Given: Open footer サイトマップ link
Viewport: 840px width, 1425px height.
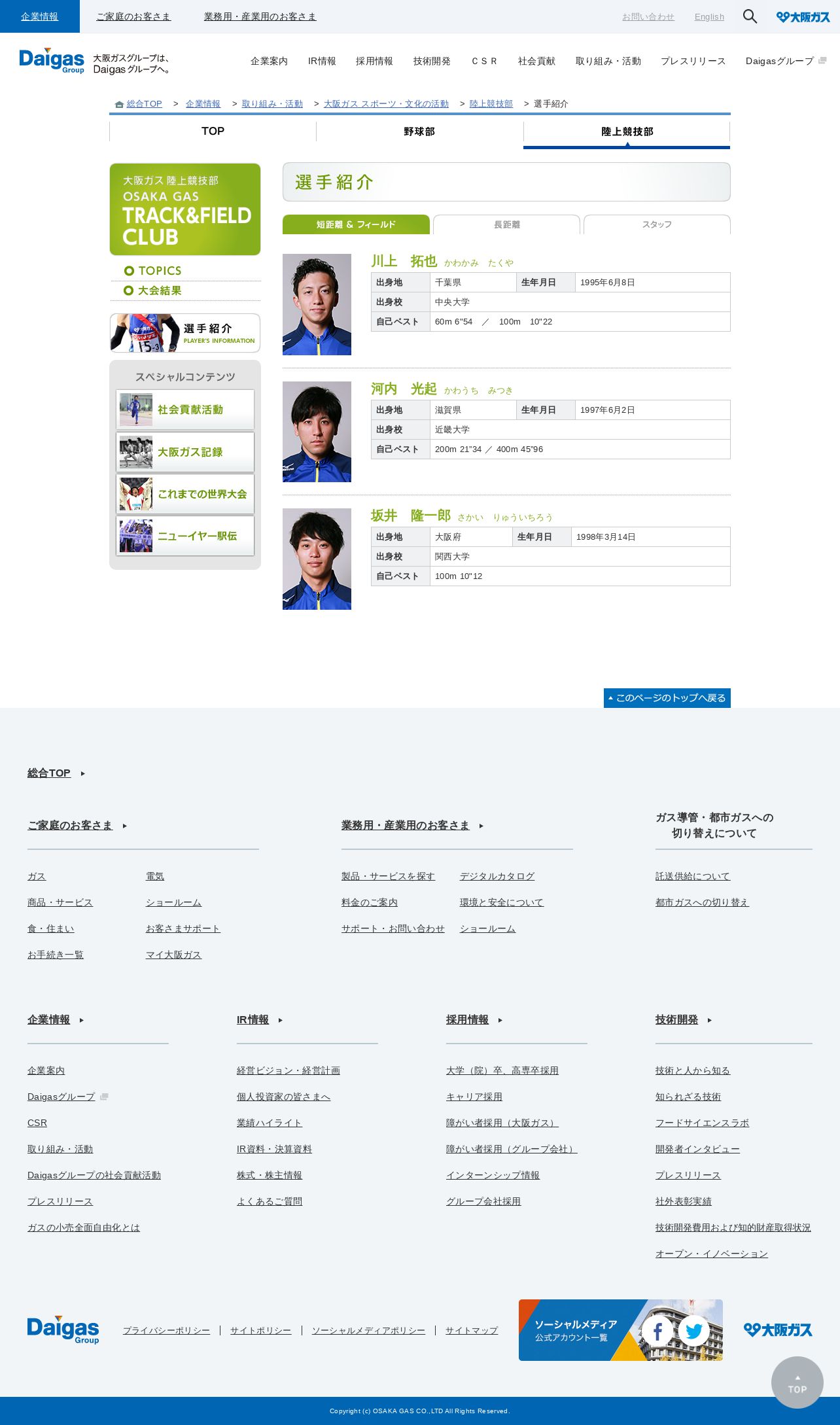Looking at the screenshot, I should [x=472, y=1331].
